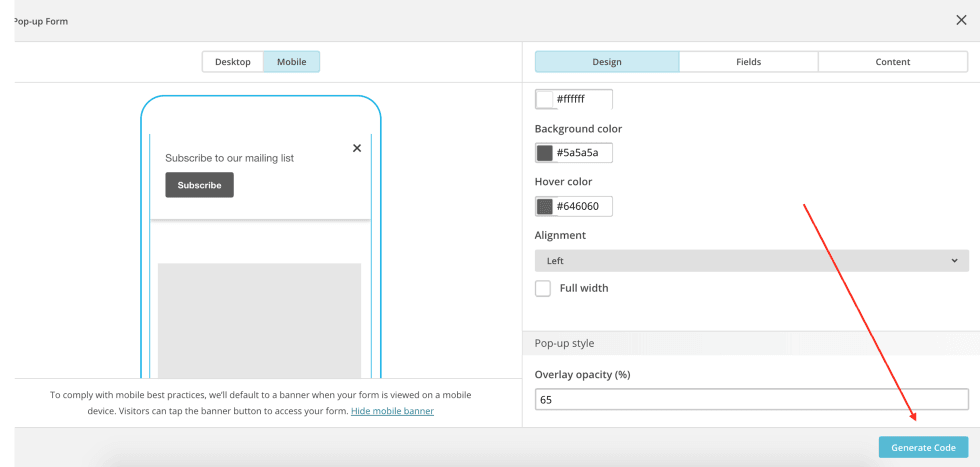
Task: Enable the Full width checkbox
Action: pos(543,288)
